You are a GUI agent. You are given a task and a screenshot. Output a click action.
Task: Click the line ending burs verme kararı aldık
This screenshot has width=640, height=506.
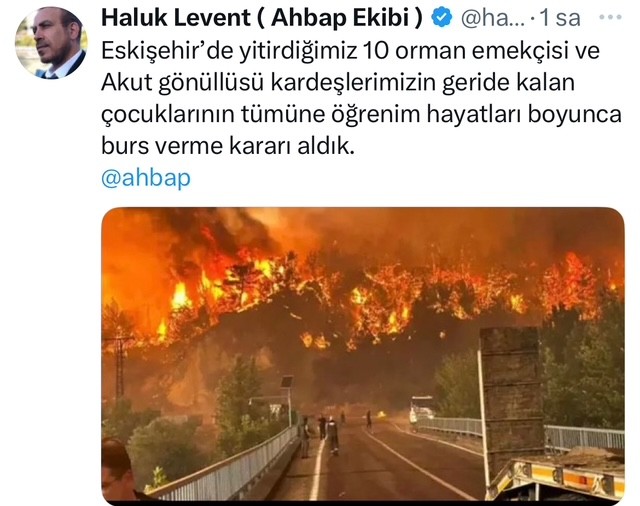pyautogui.click(x=228, y=146)
